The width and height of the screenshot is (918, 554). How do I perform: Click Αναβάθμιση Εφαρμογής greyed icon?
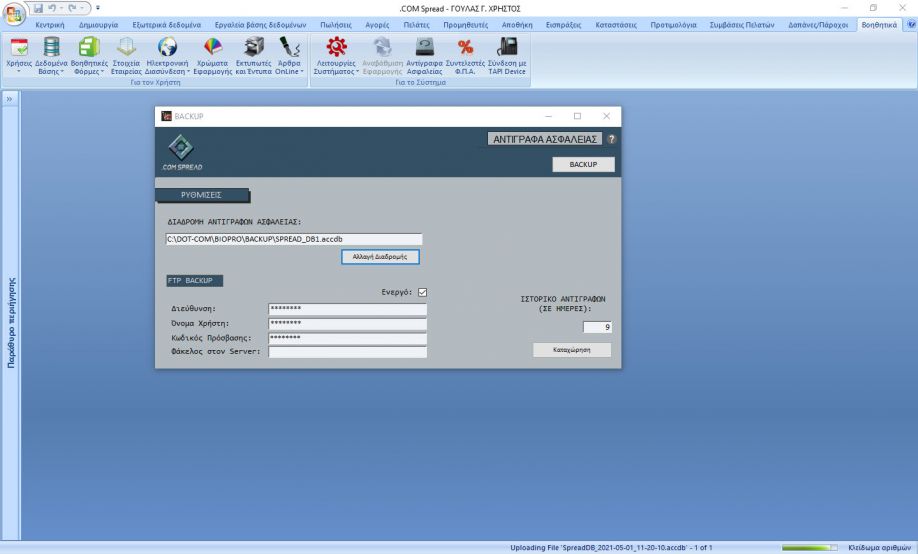tap(382, 47)
